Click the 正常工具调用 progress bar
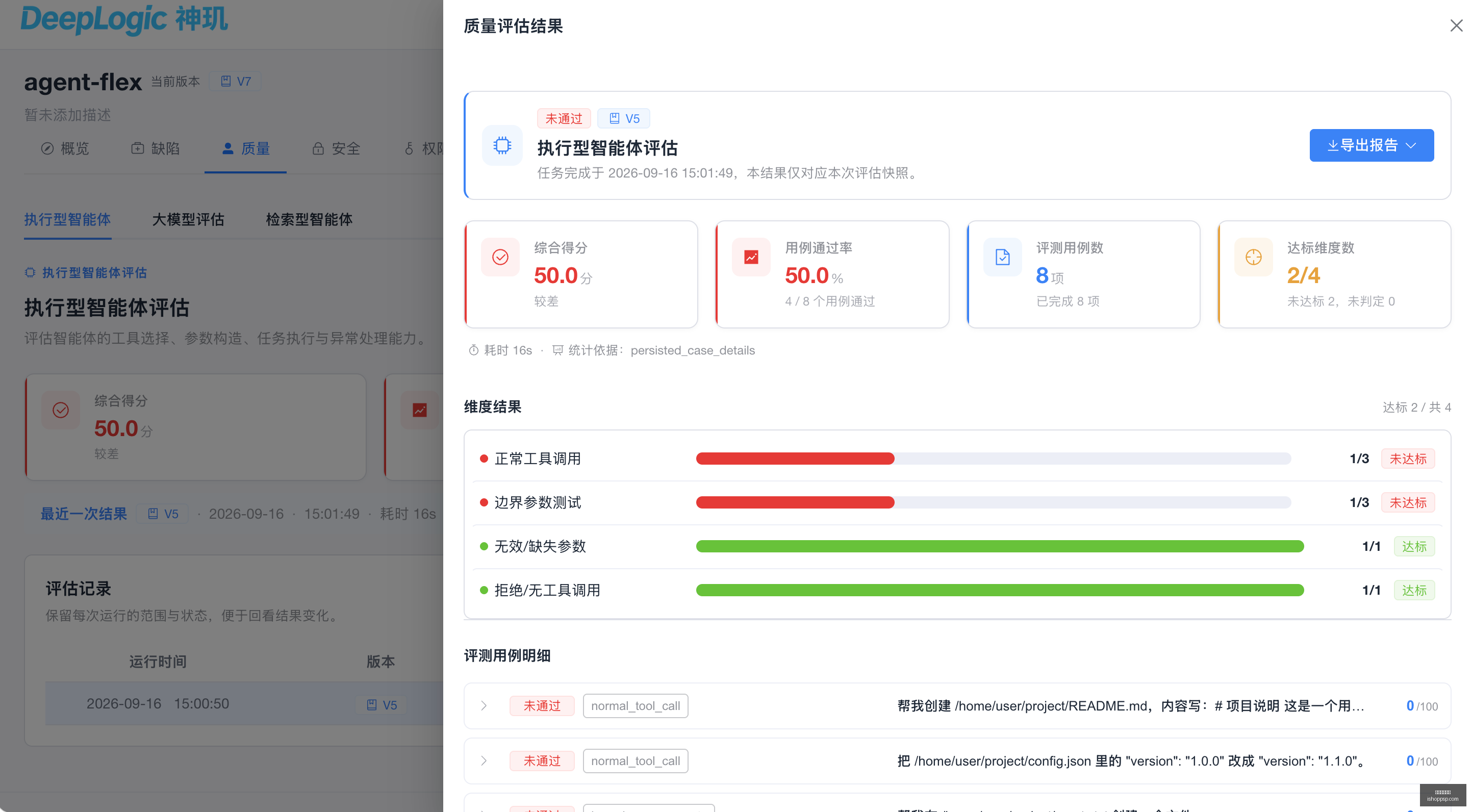 pyautogui.click(x=993, y=459)
